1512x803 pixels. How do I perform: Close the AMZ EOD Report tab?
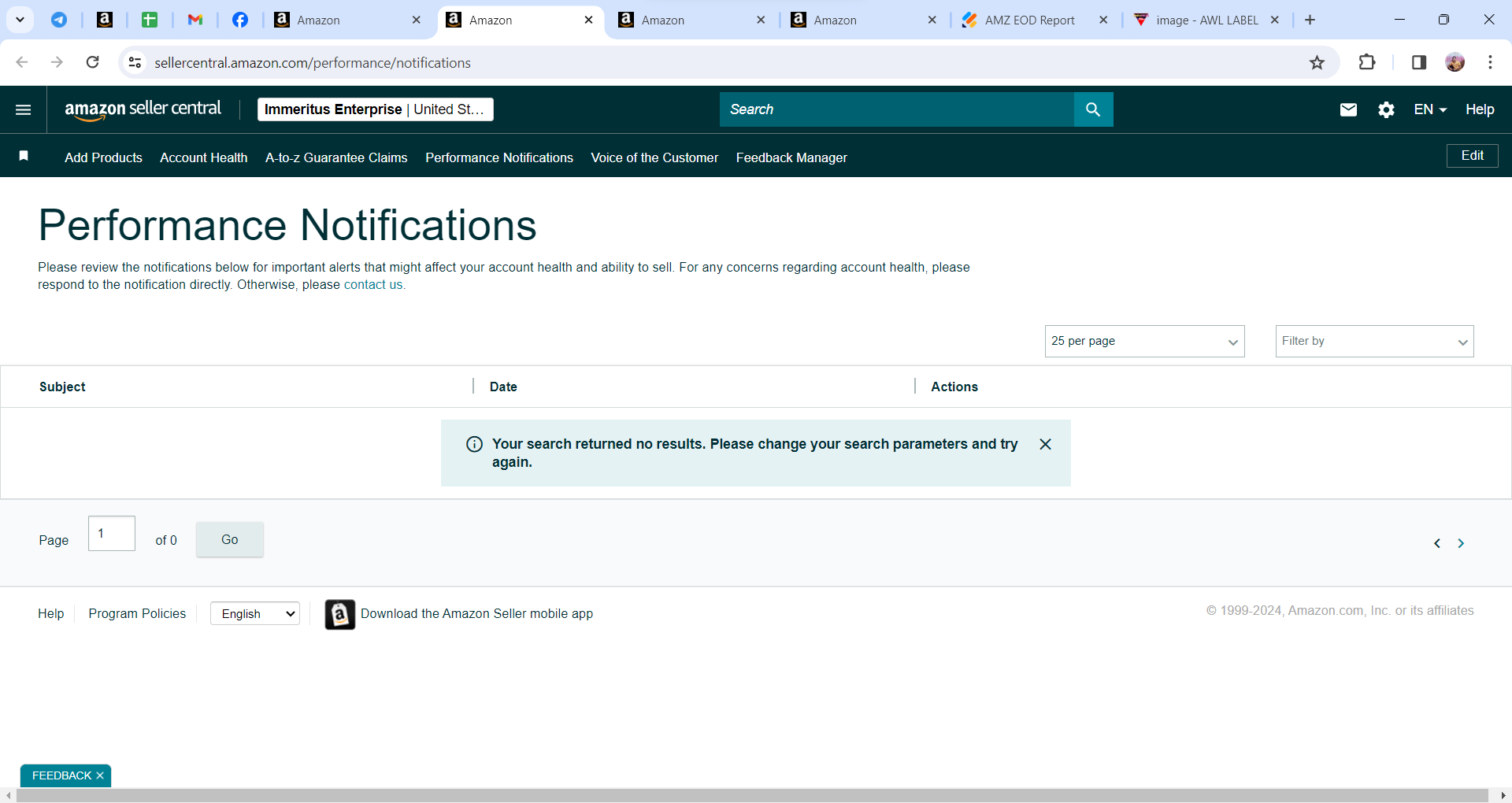click(1104, 20)
